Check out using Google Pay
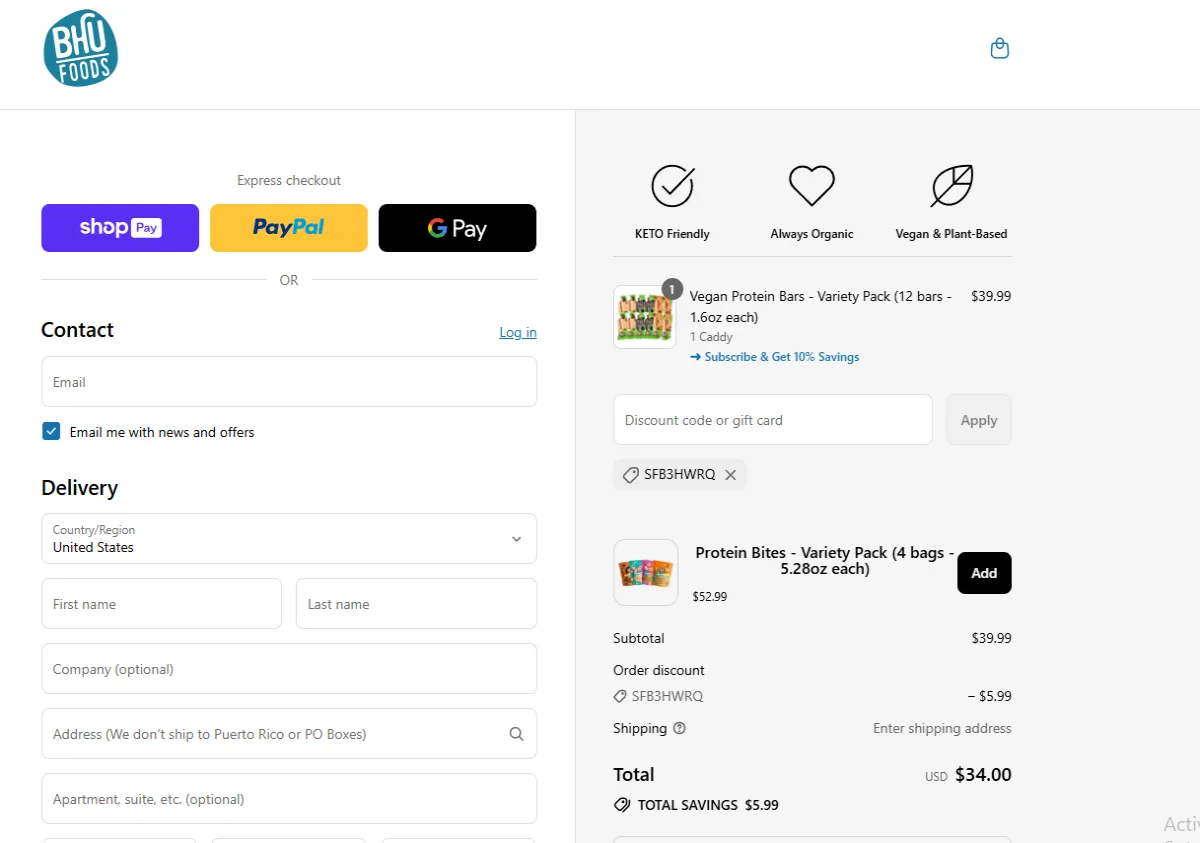 [457, 228]
